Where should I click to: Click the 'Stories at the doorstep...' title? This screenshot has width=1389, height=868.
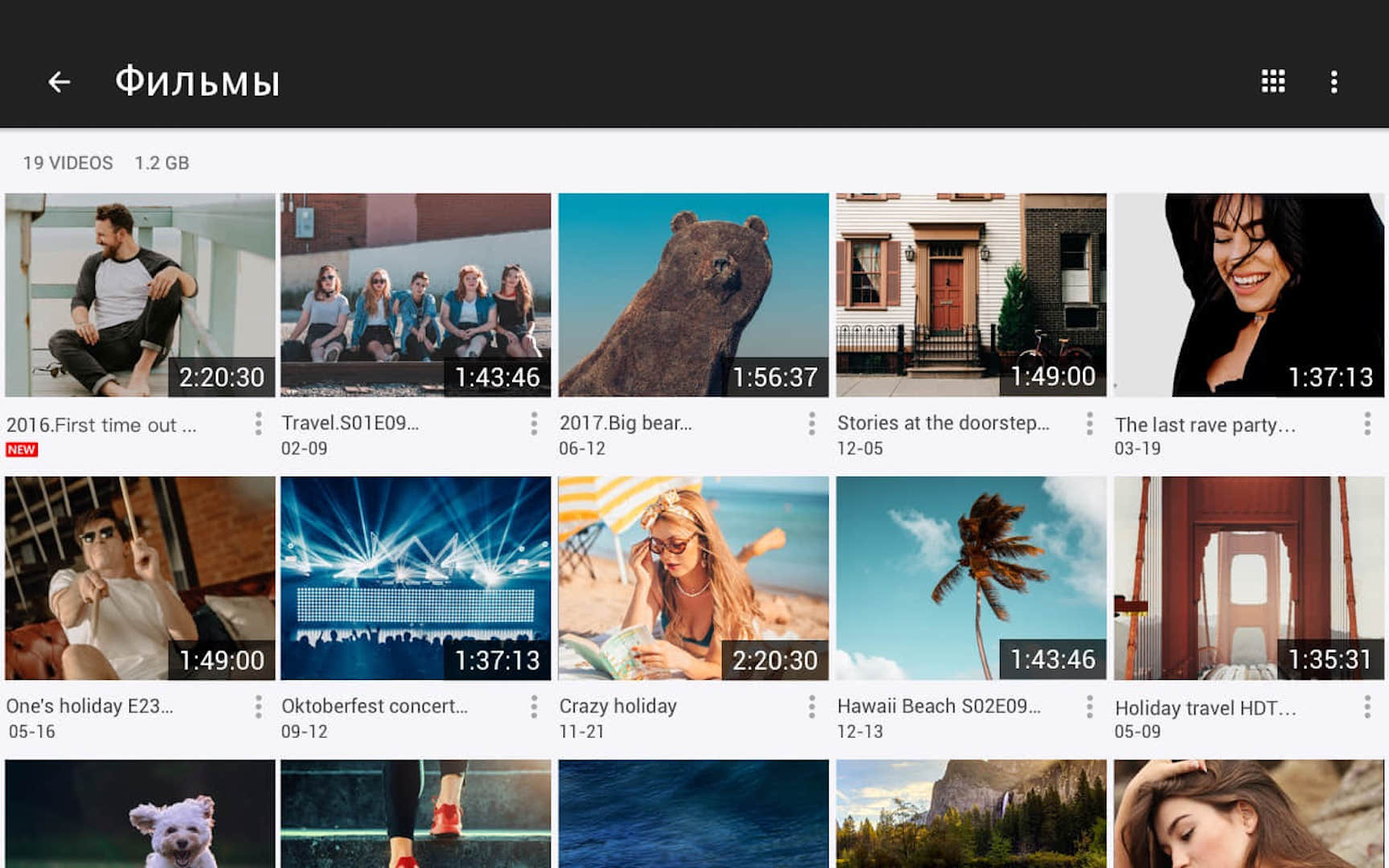coord(944,423)
